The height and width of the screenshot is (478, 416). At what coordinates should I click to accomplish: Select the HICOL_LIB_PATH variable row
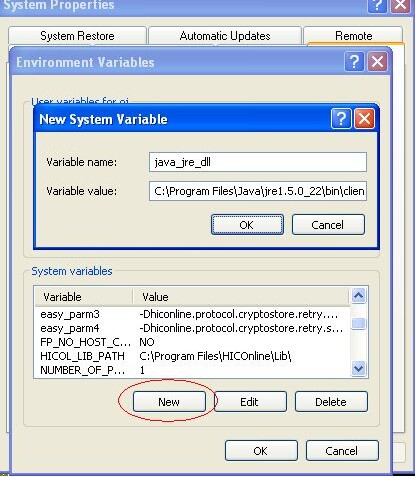coord(192,356)
